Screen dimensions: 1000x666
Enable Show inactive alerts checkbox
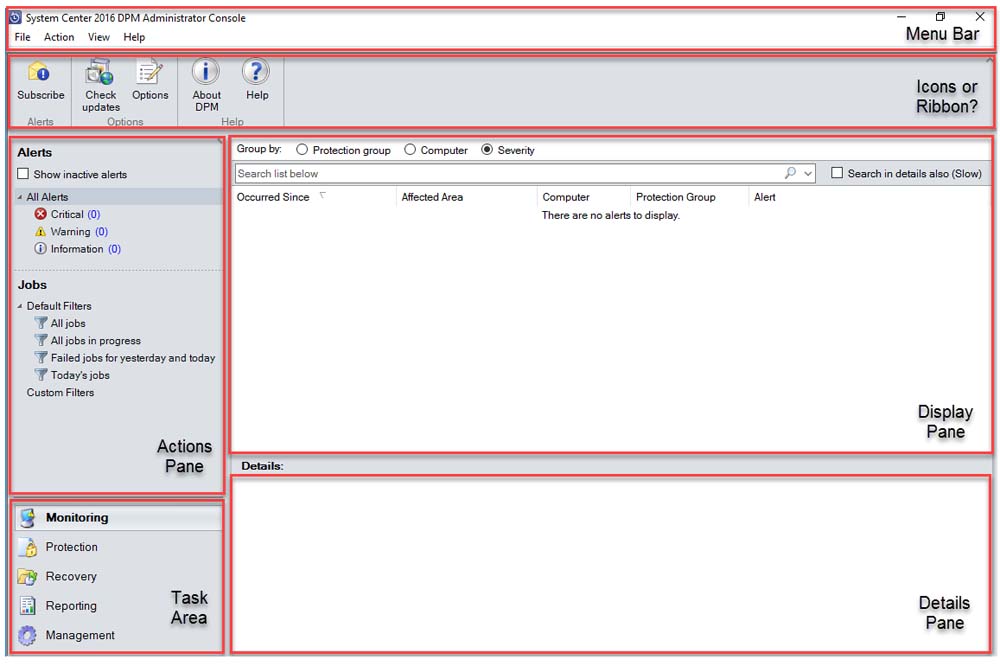click(23, 174)
